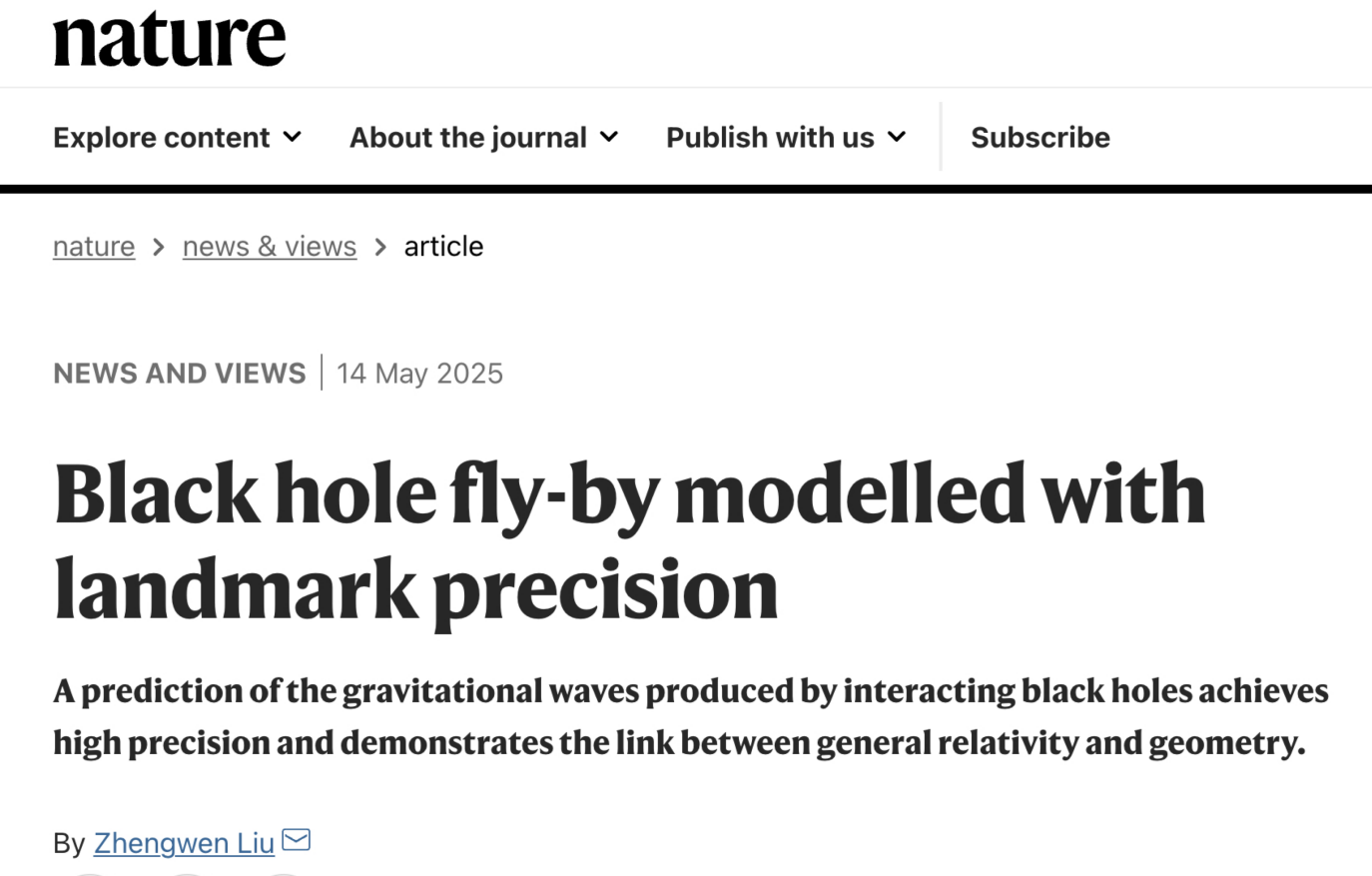This screenshot has height=876, width=1372.
Task: Click the Nature logo
Action: click(x=169, y=39)
